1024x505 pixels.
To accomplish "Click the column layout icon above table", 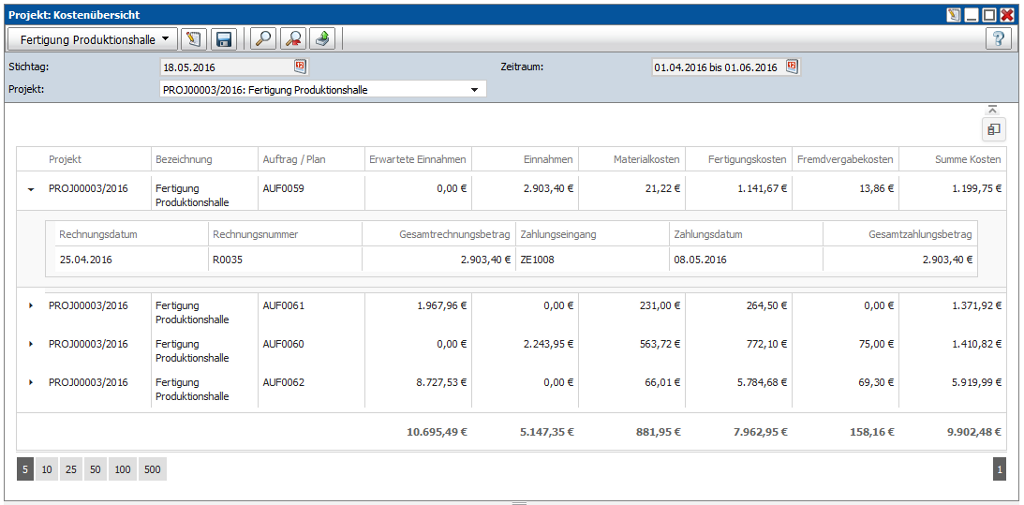I will point(993,129).
